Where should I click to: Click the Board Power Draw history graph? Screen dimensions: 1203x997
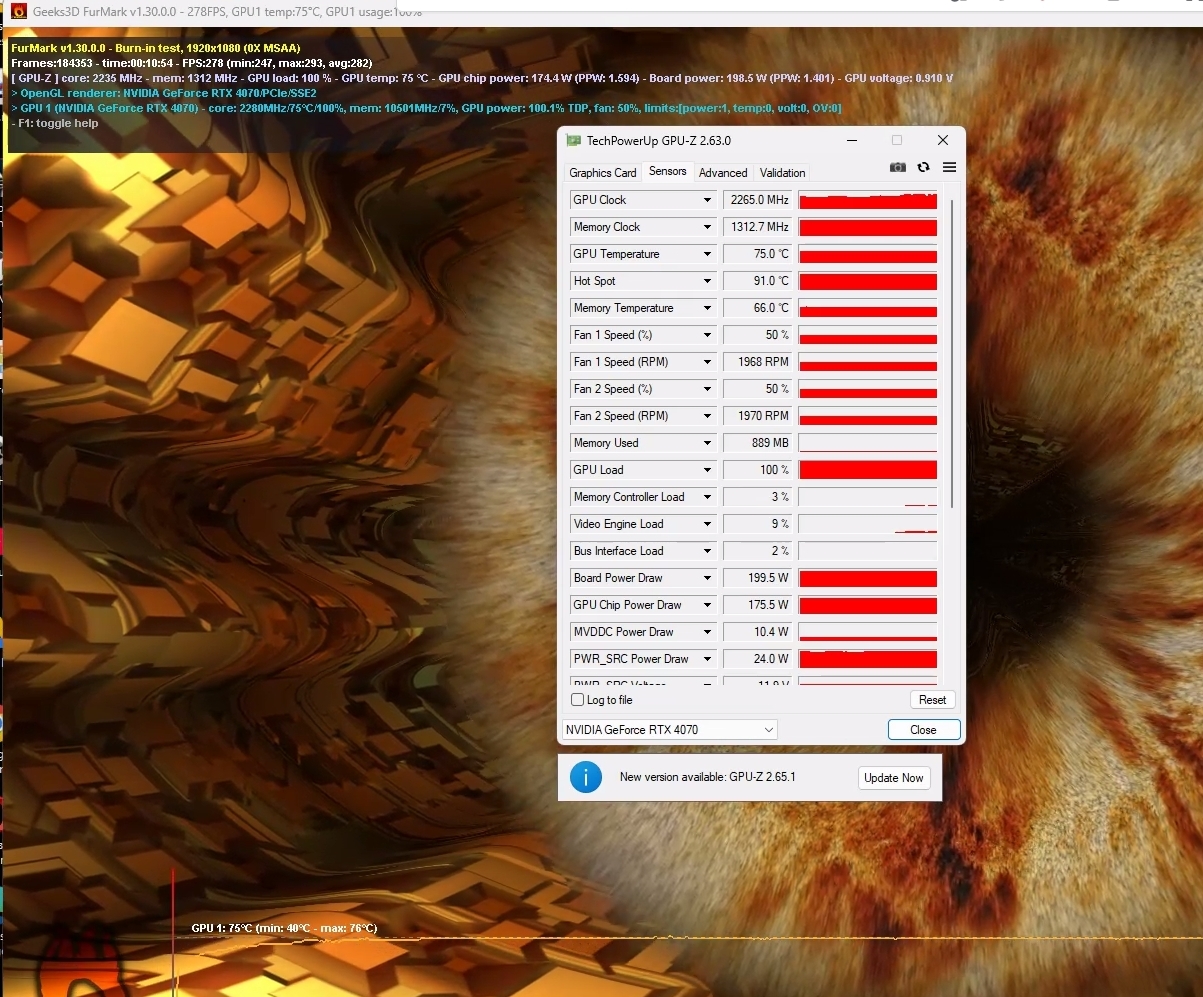click(x=868, y=578)
